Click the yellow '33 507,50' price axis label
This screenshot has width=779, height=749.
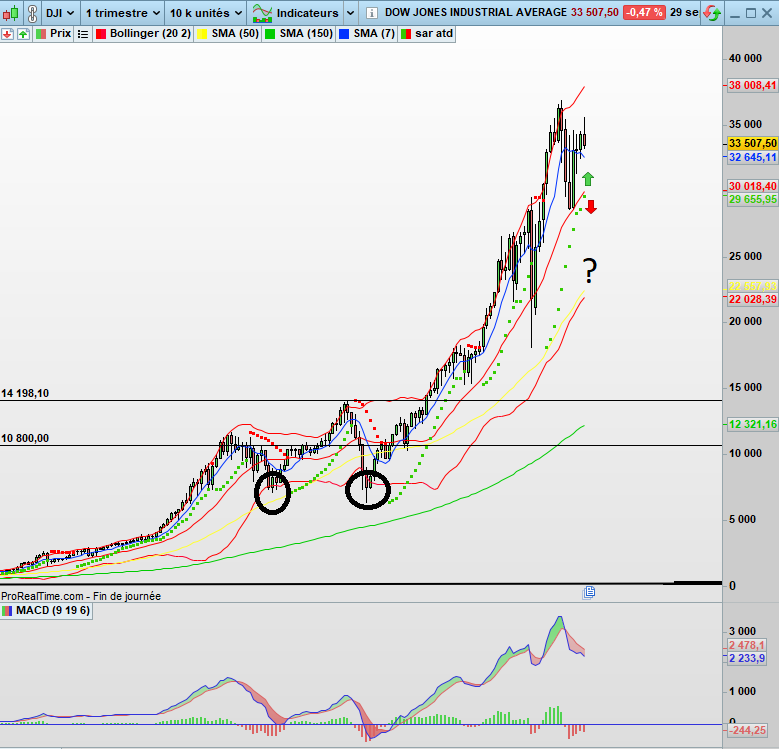752,144
